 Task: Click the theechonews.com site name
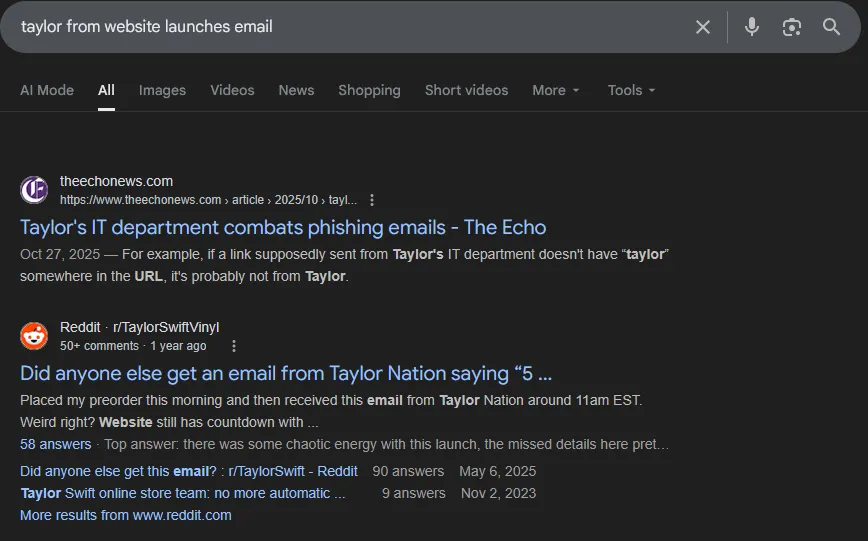pyautogui.click(x=116, y=181)
